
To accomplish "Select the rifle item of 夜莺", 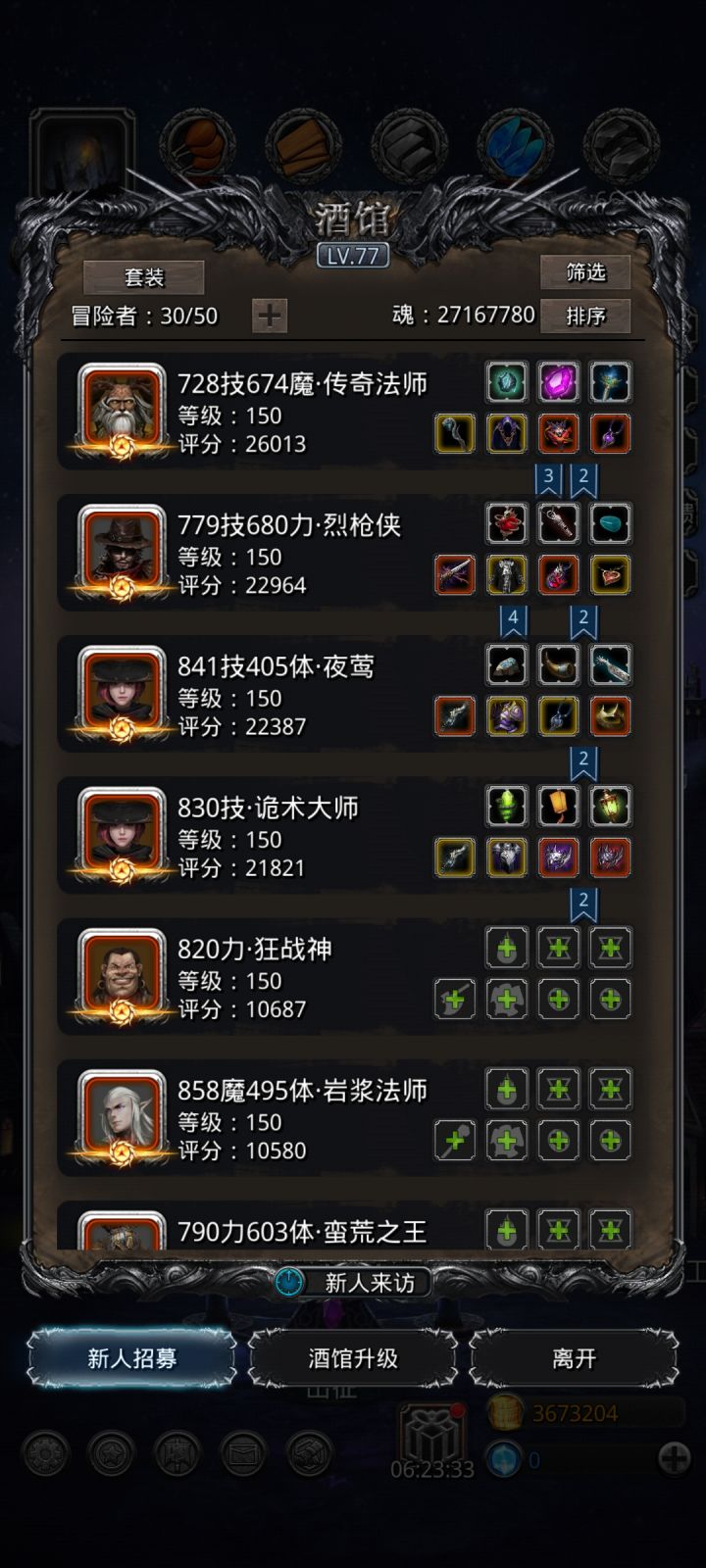I will (611, 664).
